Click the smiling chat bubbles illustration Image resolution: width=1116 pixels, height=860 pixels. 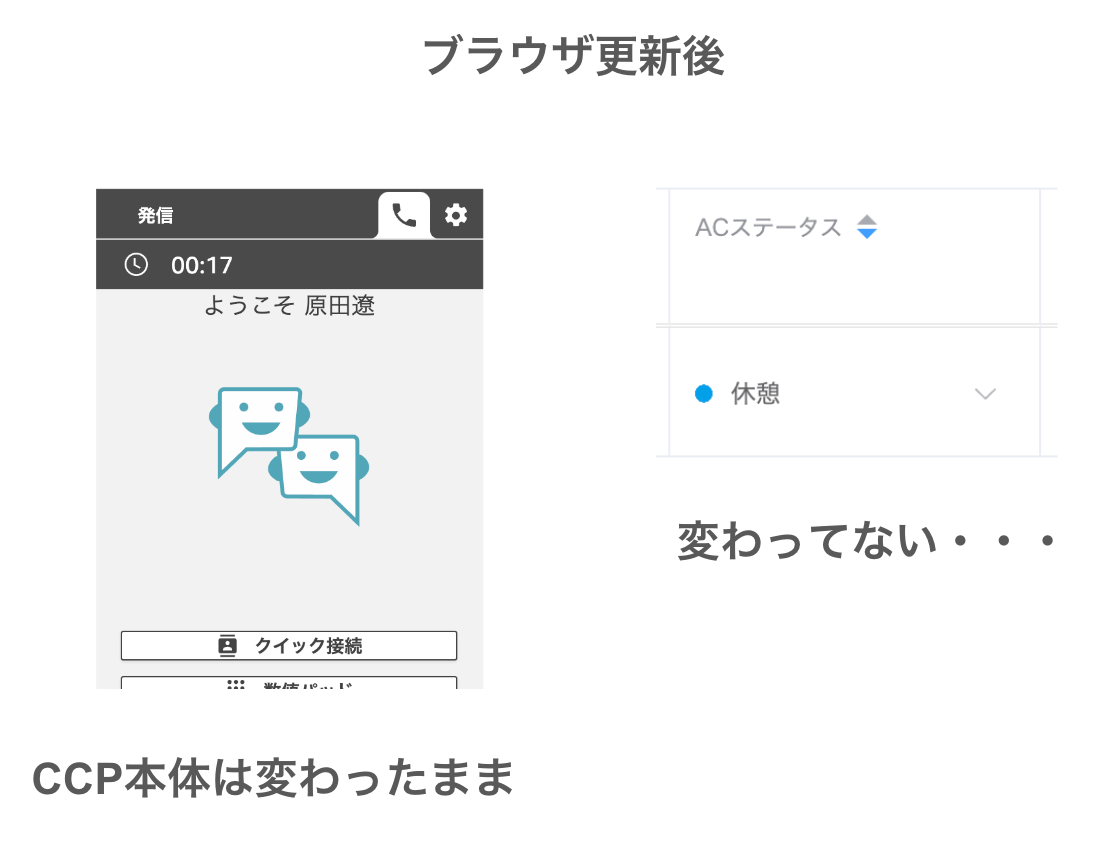click(x=289, y=456)
